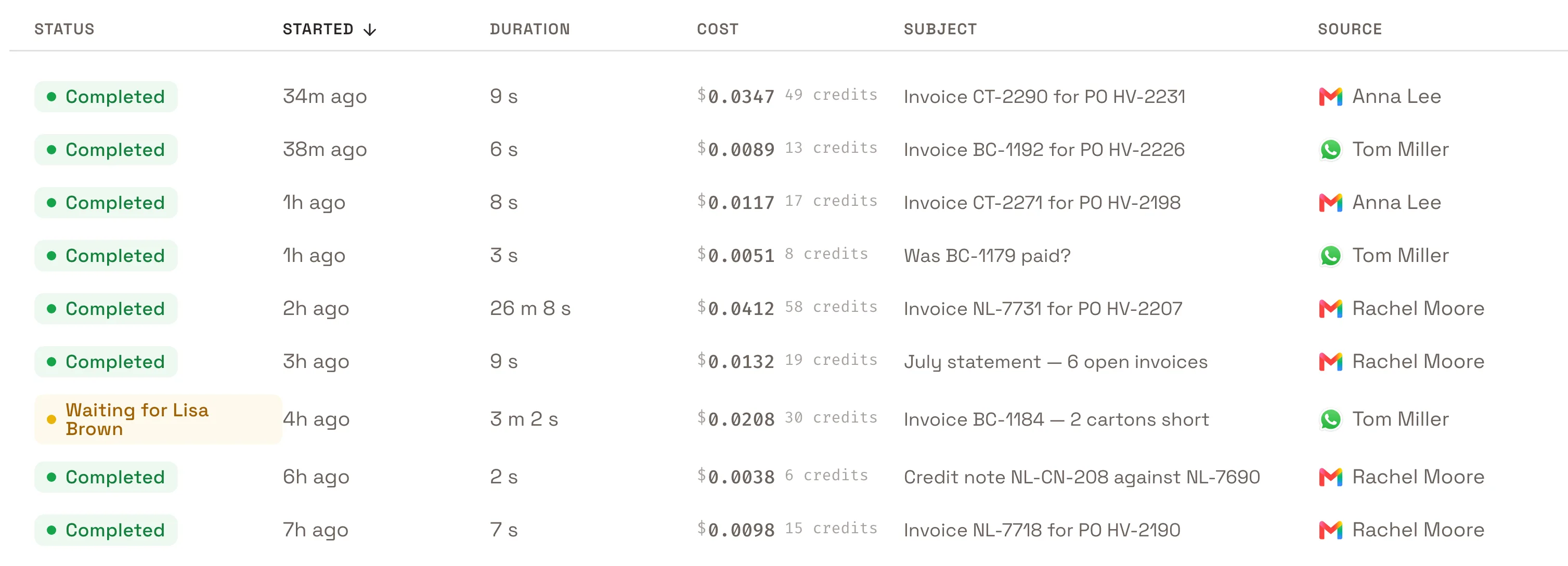
Task: Open subject 'Invoice CT-2271 for PO HV-2198'
Action: point(1042,203)
